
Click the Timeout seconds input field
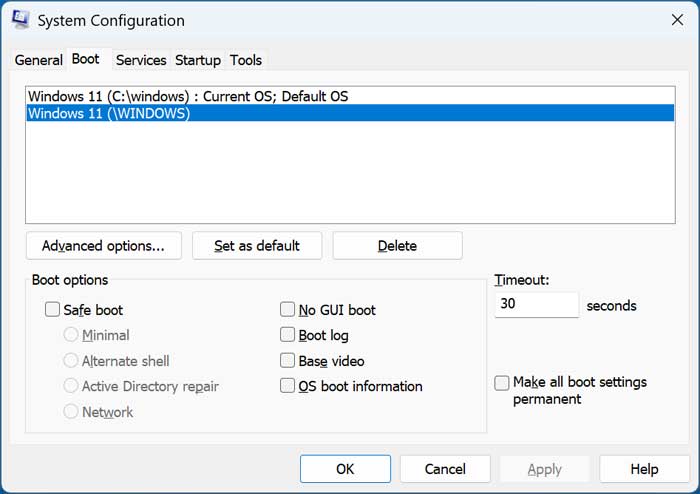tap(537, 304)
